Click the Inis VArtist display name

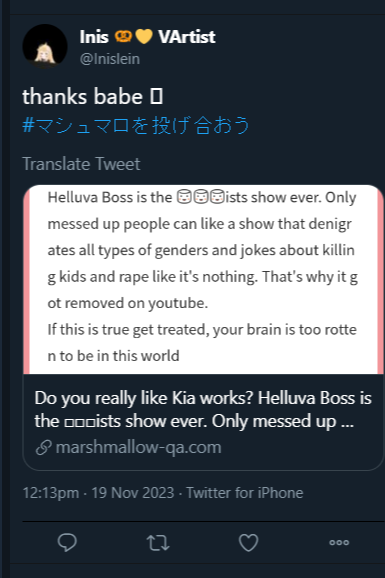tap(148, 37)
